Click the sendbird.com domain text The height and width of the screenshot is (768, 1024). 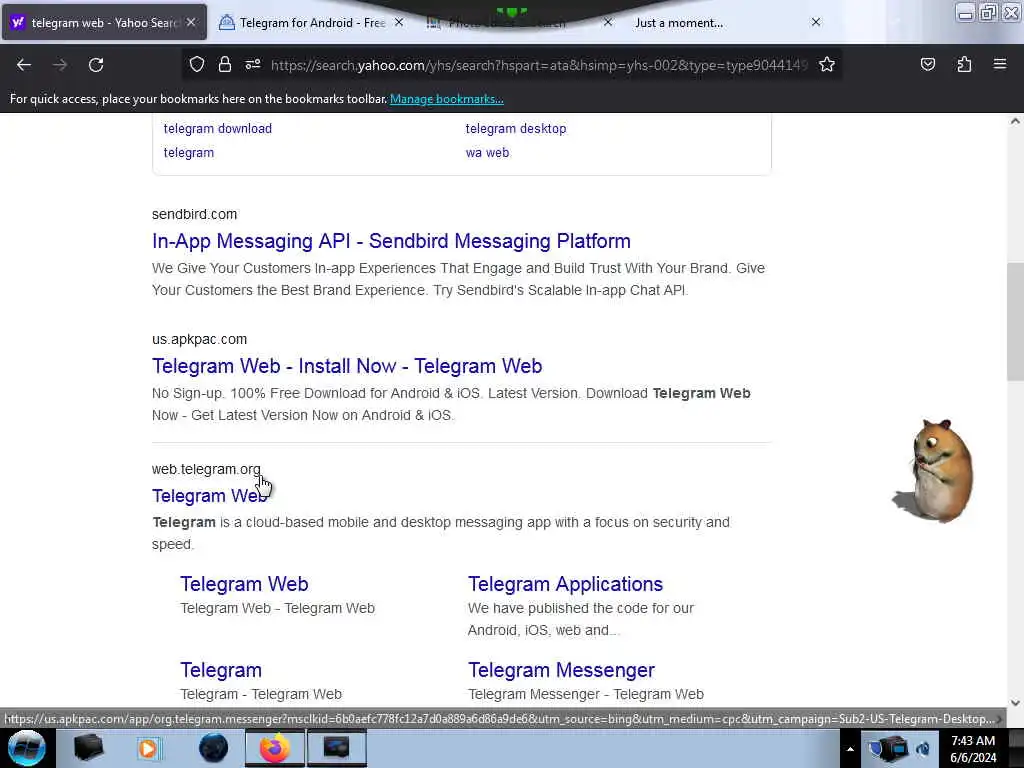pyautogui.click(x=195, y=214)
